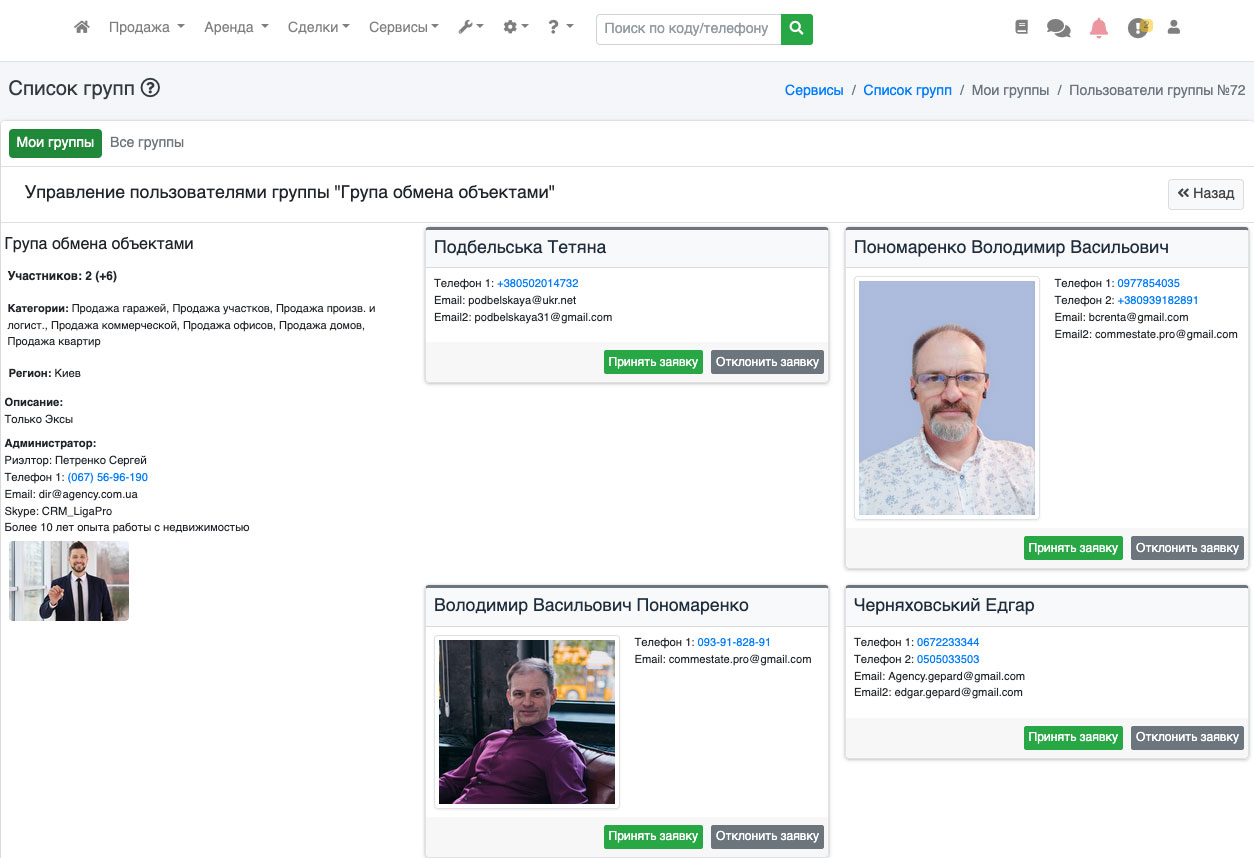Click the search by code/phone field
Viewport: 1254px width, 858px height.
pyautogui.click(x=688, y=29)
